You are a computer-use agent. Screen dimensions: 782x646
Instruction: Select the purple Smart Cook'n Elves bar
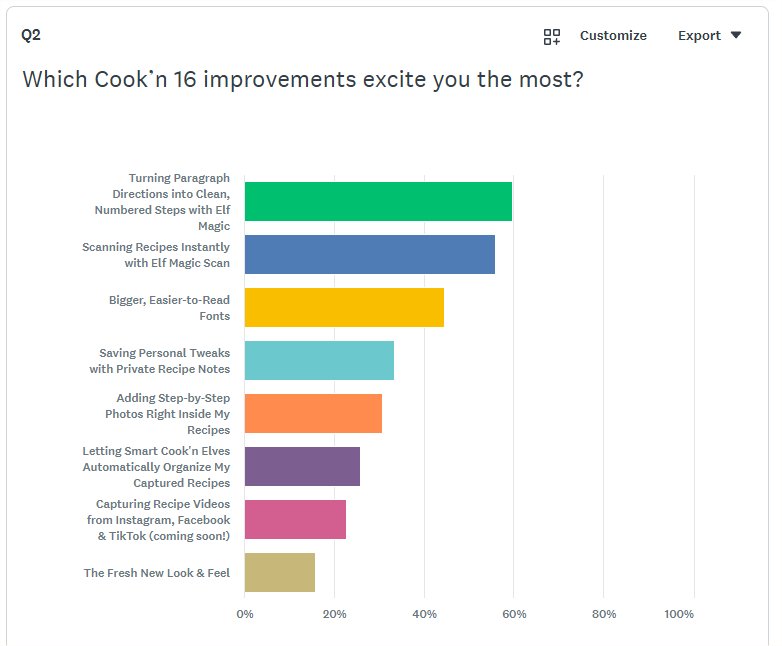[302, 466]
